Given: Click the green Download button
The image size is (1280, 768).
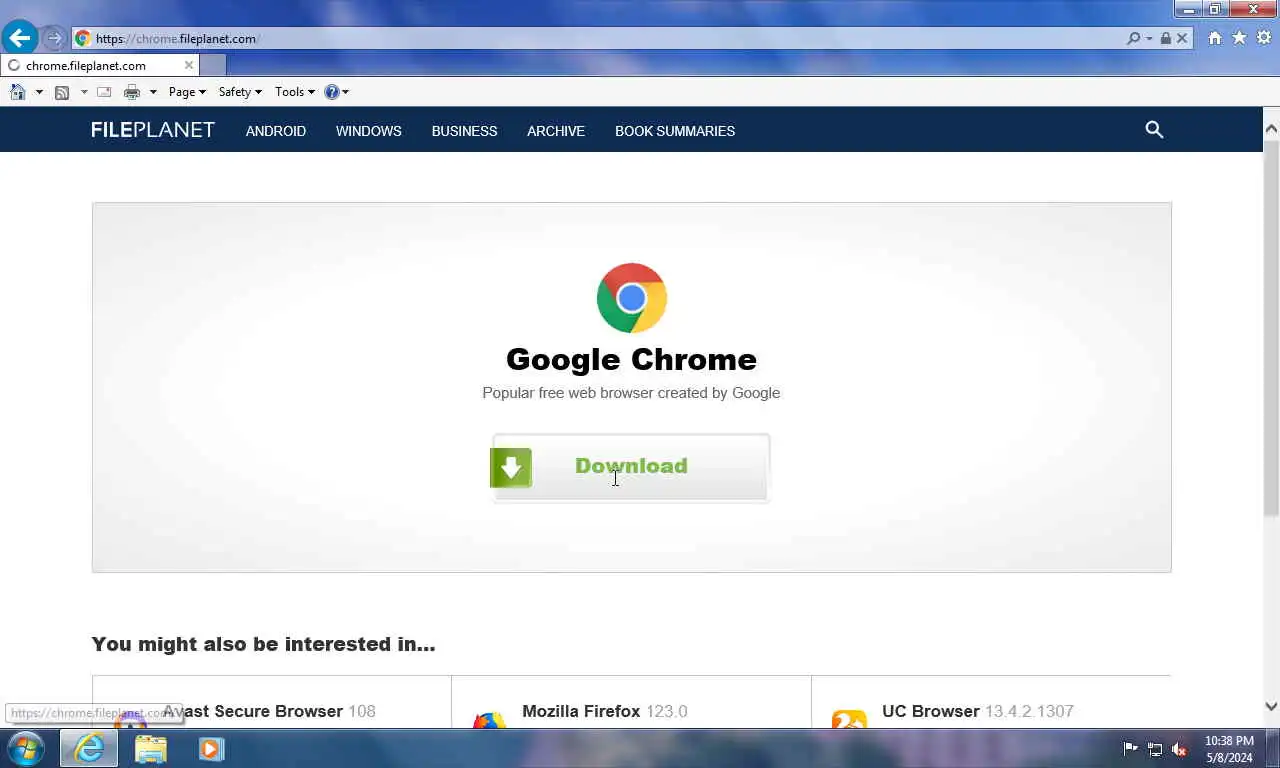Looking at the screenshot, I should [631, 467].
